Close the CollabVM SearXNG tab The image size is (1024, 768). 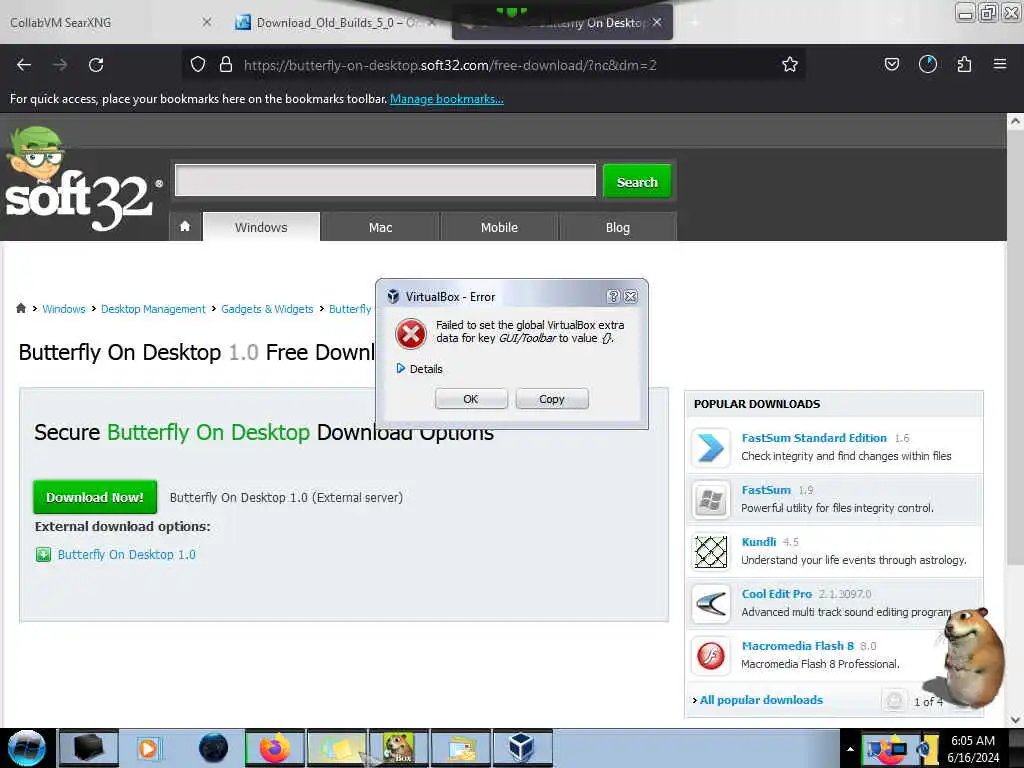pyautogui.click(x=206, y=22)
